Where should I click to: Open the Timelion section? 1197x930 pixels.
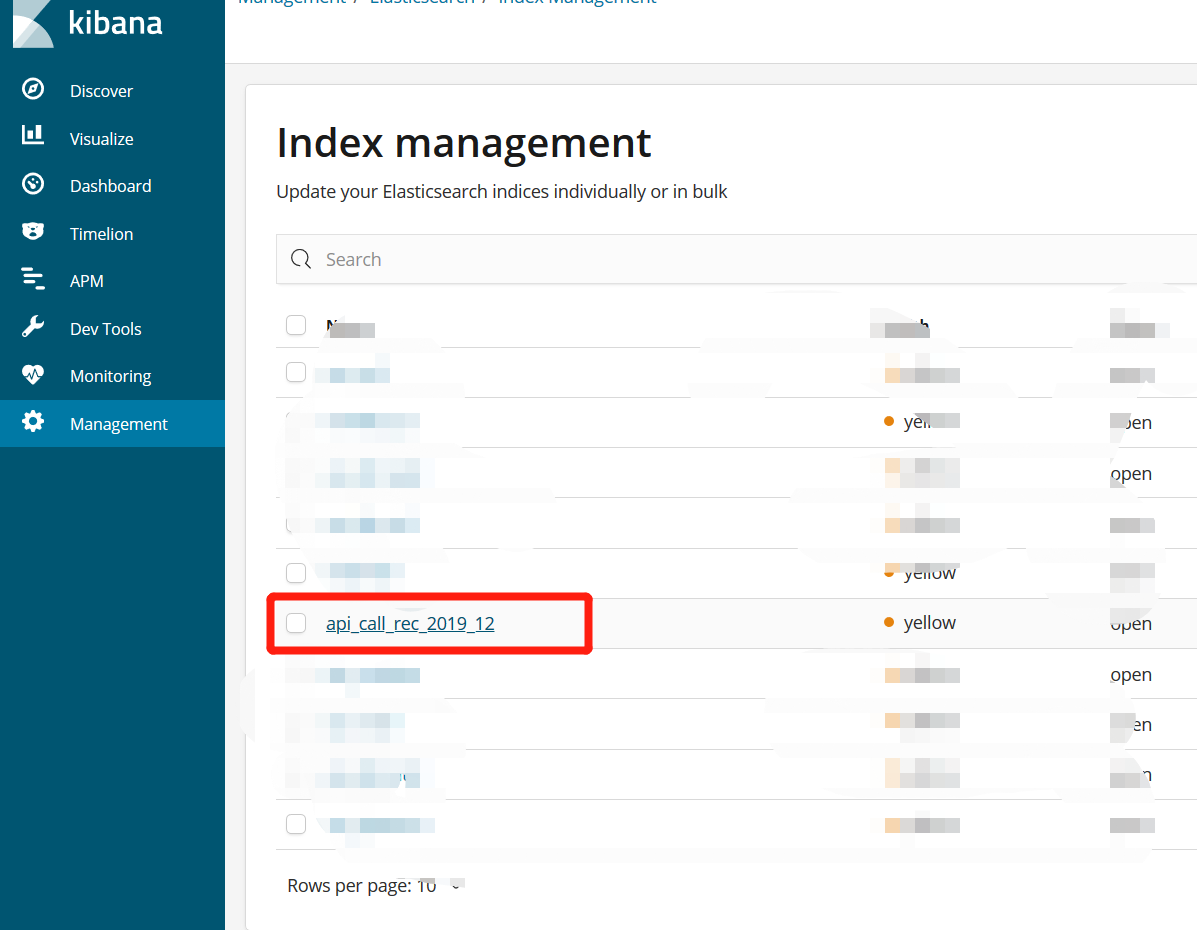[101, 233]
